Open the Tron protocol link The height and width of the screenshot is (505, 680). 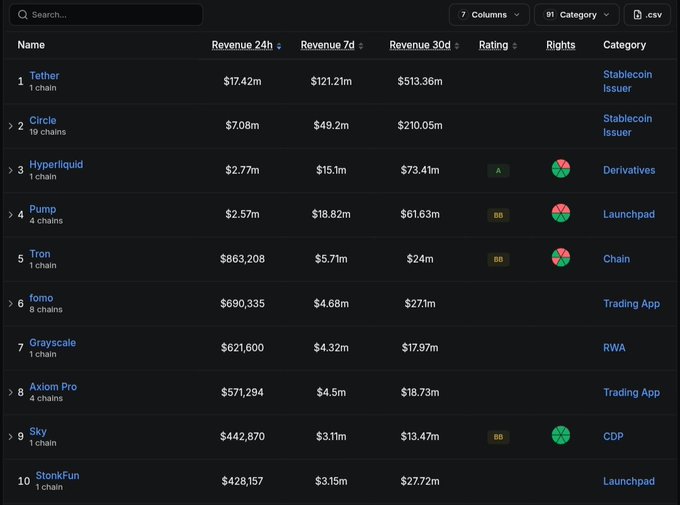(40, 254)
